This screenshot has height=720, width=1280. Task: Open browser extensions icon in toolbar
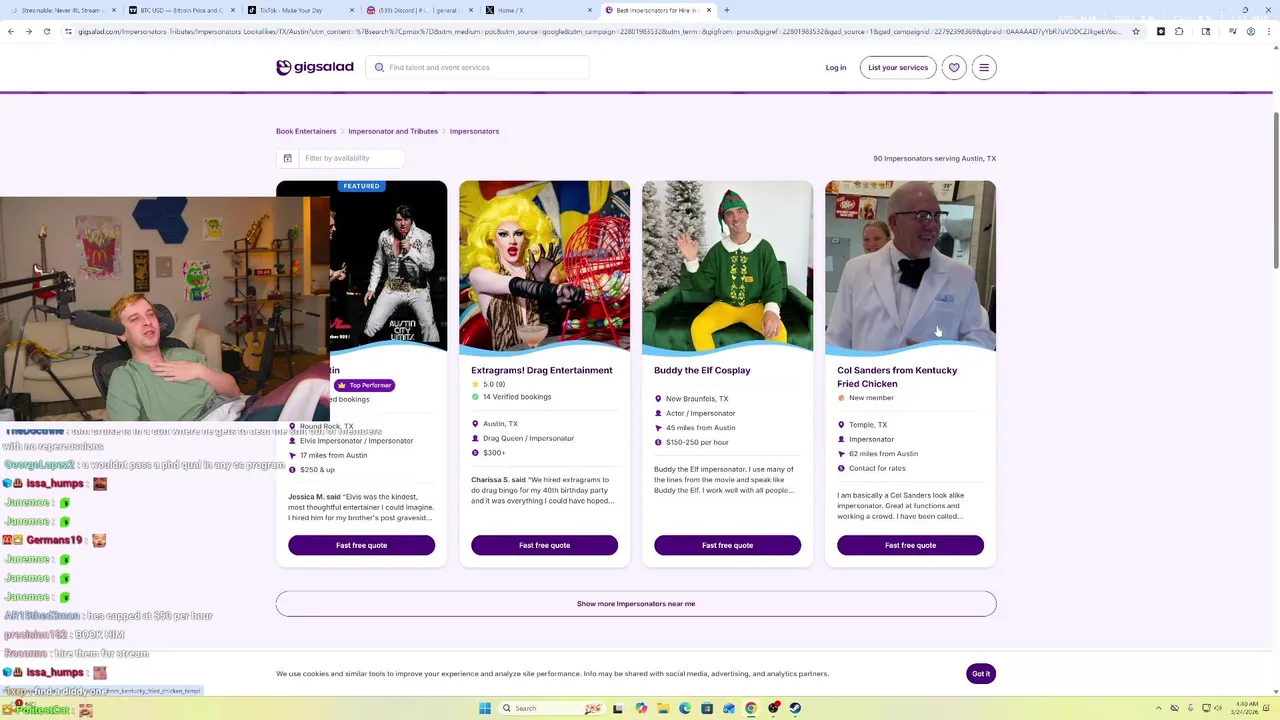[1179, 31]
